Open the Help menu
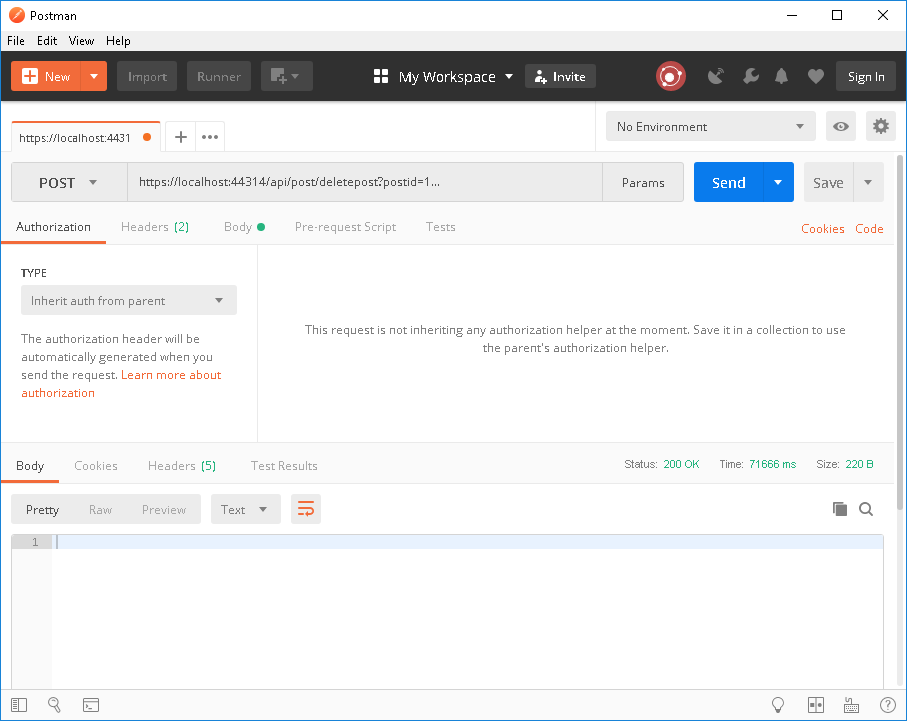Image resolution: width=907 pixels, height=721 pixels. click(x=118, y=41)
